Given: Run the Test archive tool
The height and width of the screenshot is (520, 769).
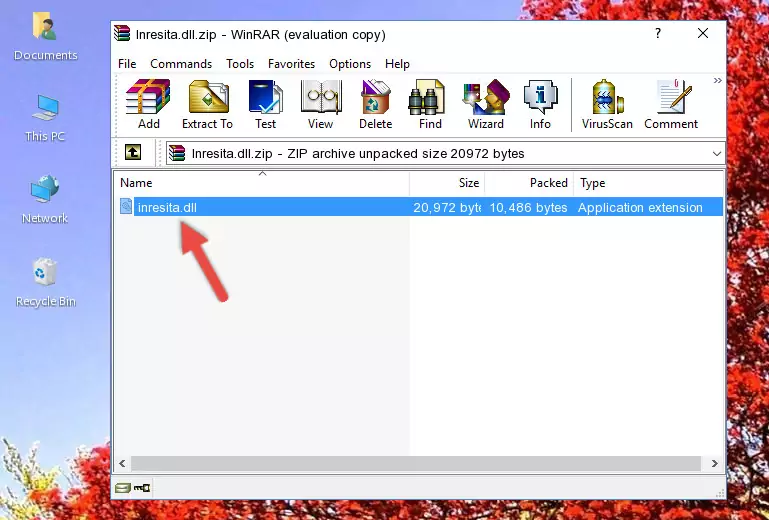Looking at the screenshot, I should click(x=265, y=104).
